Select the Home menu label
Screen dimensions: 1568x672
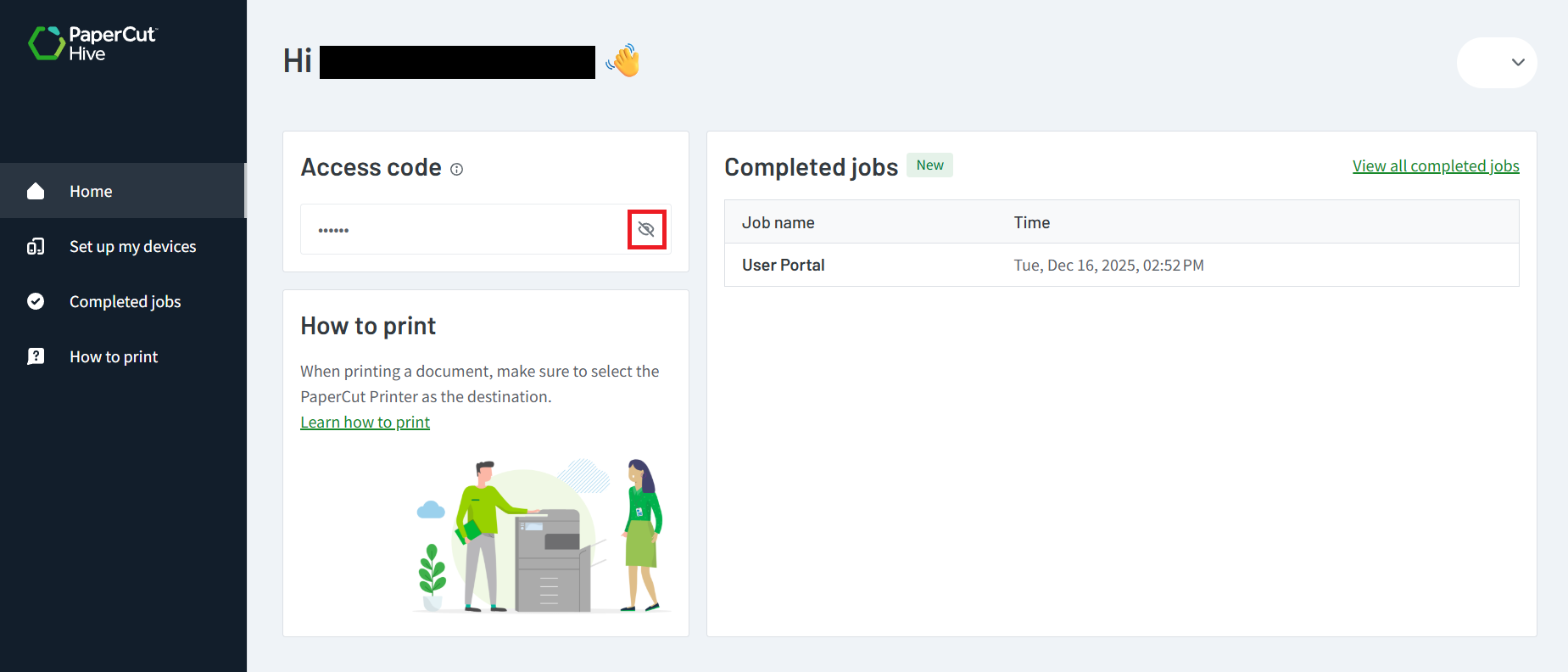91,192
